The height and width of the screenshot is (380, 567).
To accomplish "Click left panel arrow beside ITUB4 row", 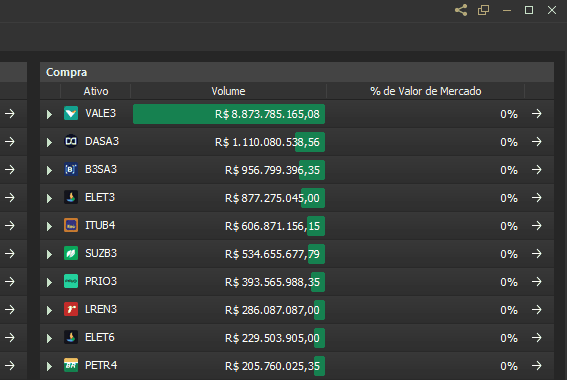I will pos(10,226).
